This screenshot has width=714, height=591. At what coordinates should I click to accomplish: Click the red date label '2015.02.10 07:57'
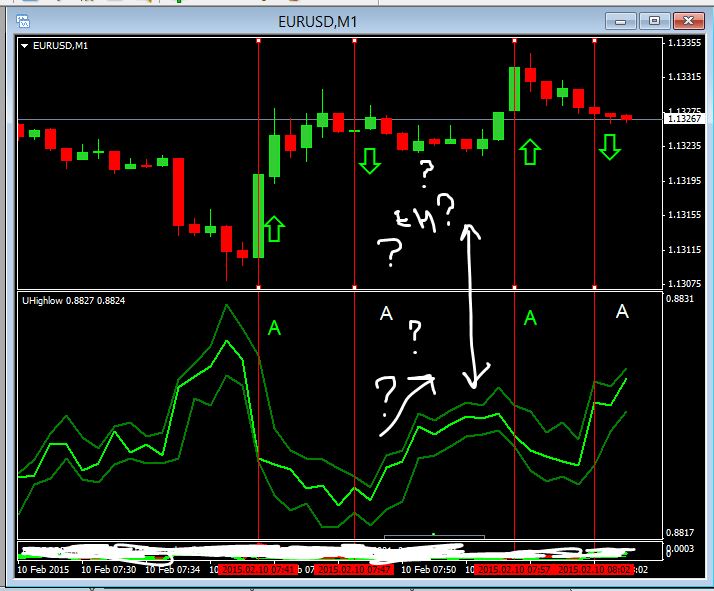point(515,570)
